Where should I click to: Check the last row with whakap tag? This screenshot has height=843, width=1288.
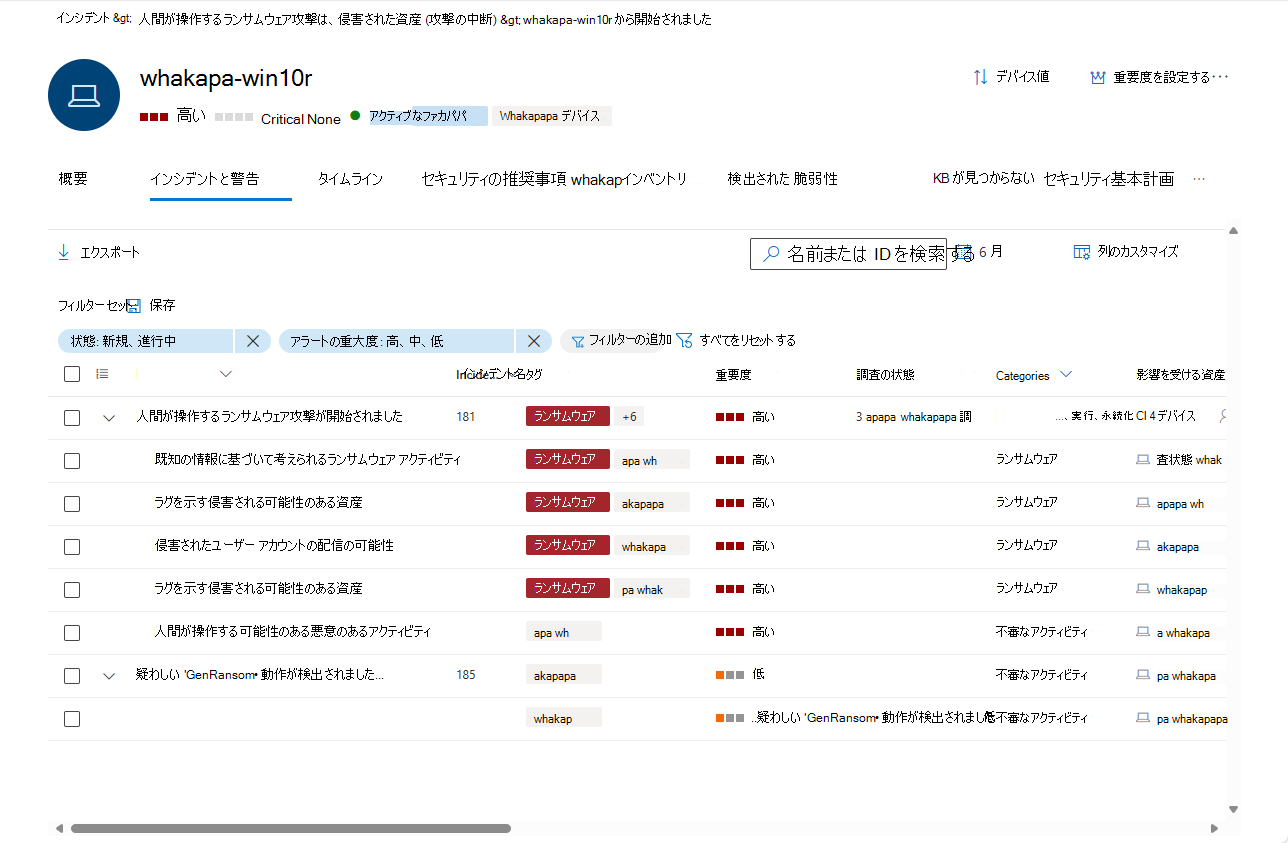[x=72, y=719]
